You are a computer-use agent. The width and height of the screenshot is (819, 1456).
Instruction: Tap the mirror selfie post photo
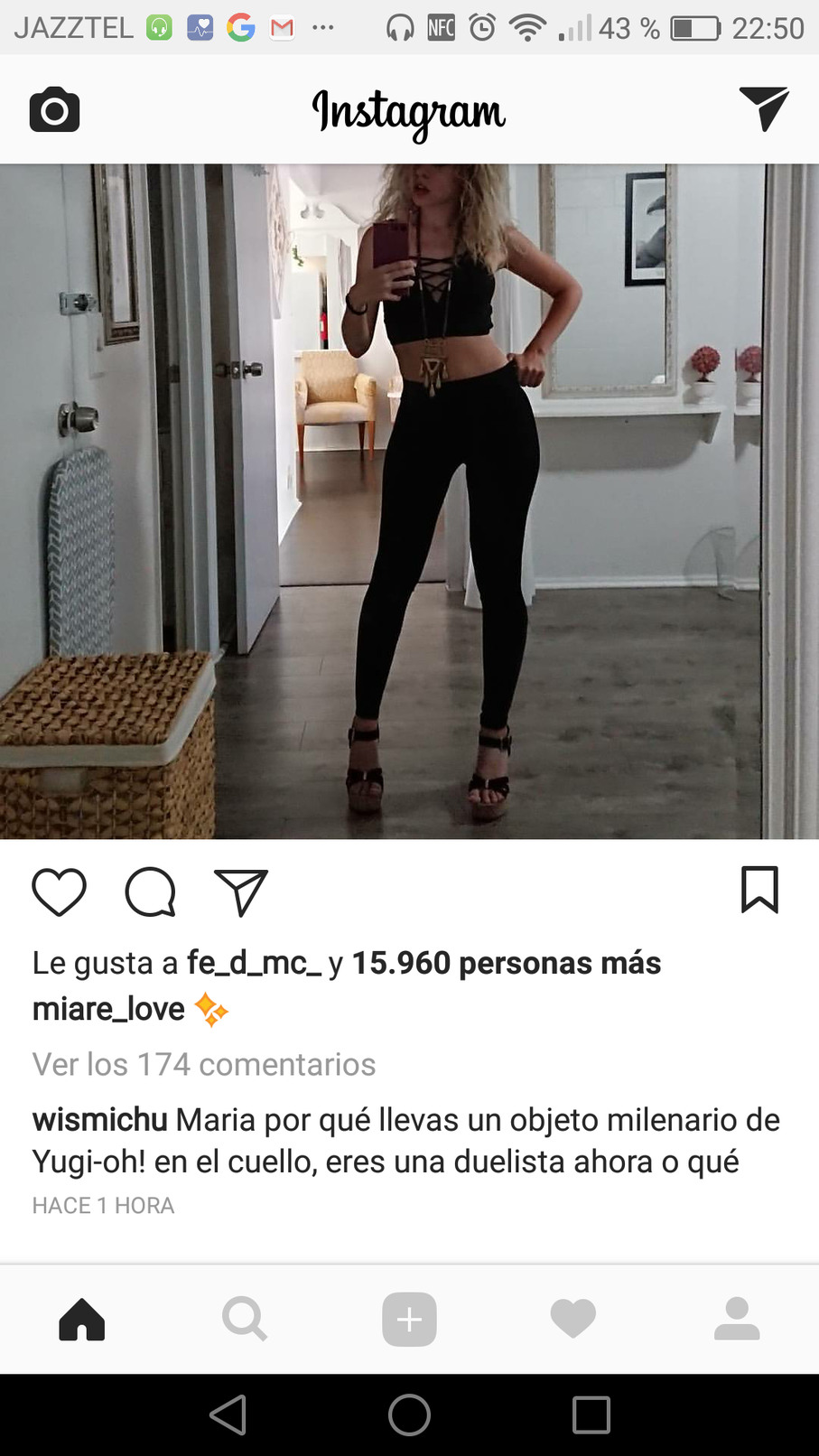coord(409,501)
